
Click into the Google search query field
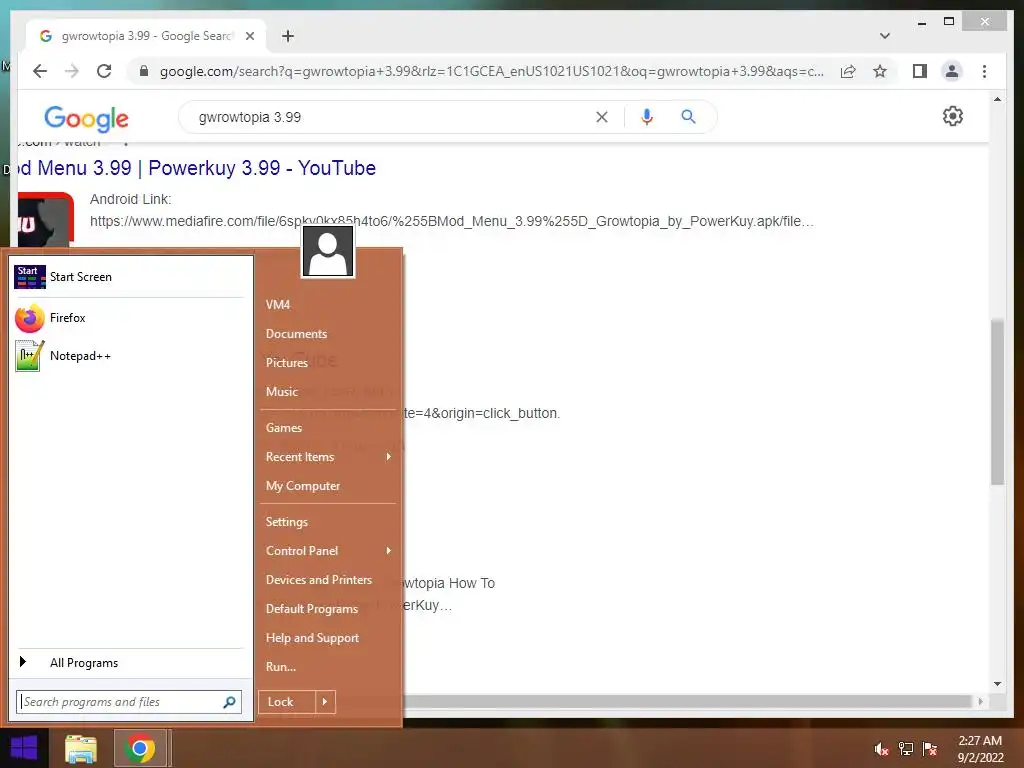tap(392, 117)
